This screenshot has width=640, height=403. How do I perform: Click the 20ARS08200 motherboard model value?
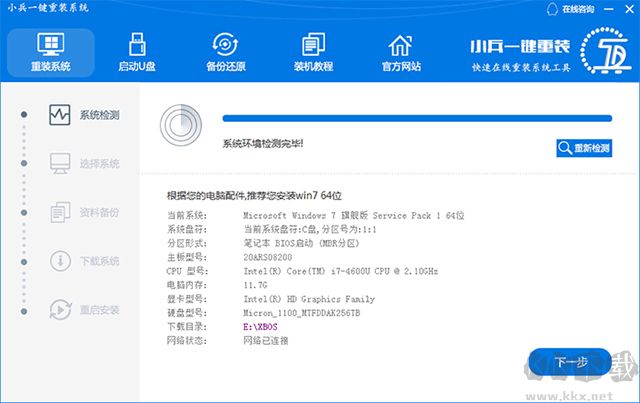coord(268,257)
